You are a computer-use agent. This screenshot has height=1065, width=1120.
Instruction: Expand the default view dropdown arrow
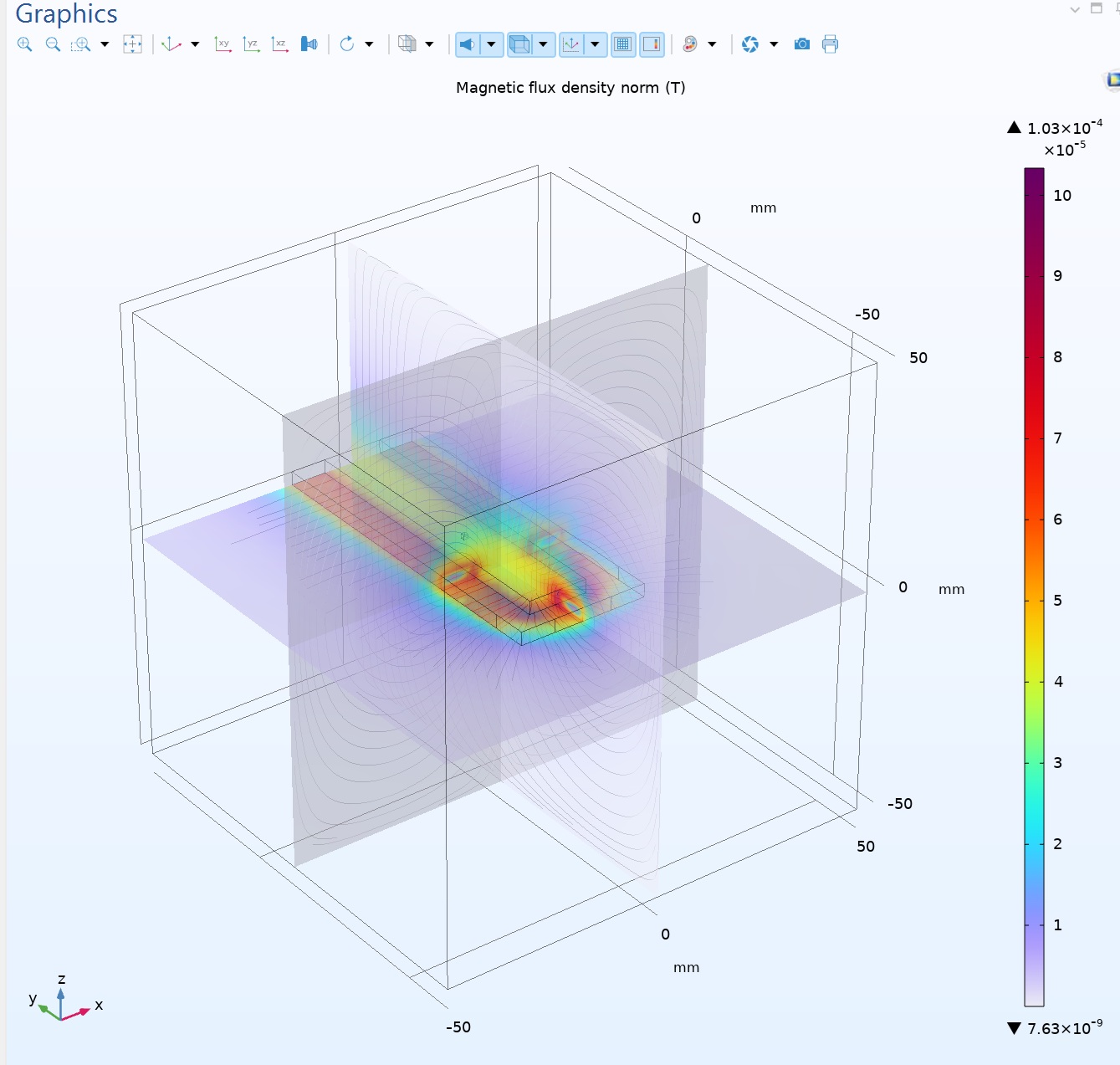pos(195,44)
